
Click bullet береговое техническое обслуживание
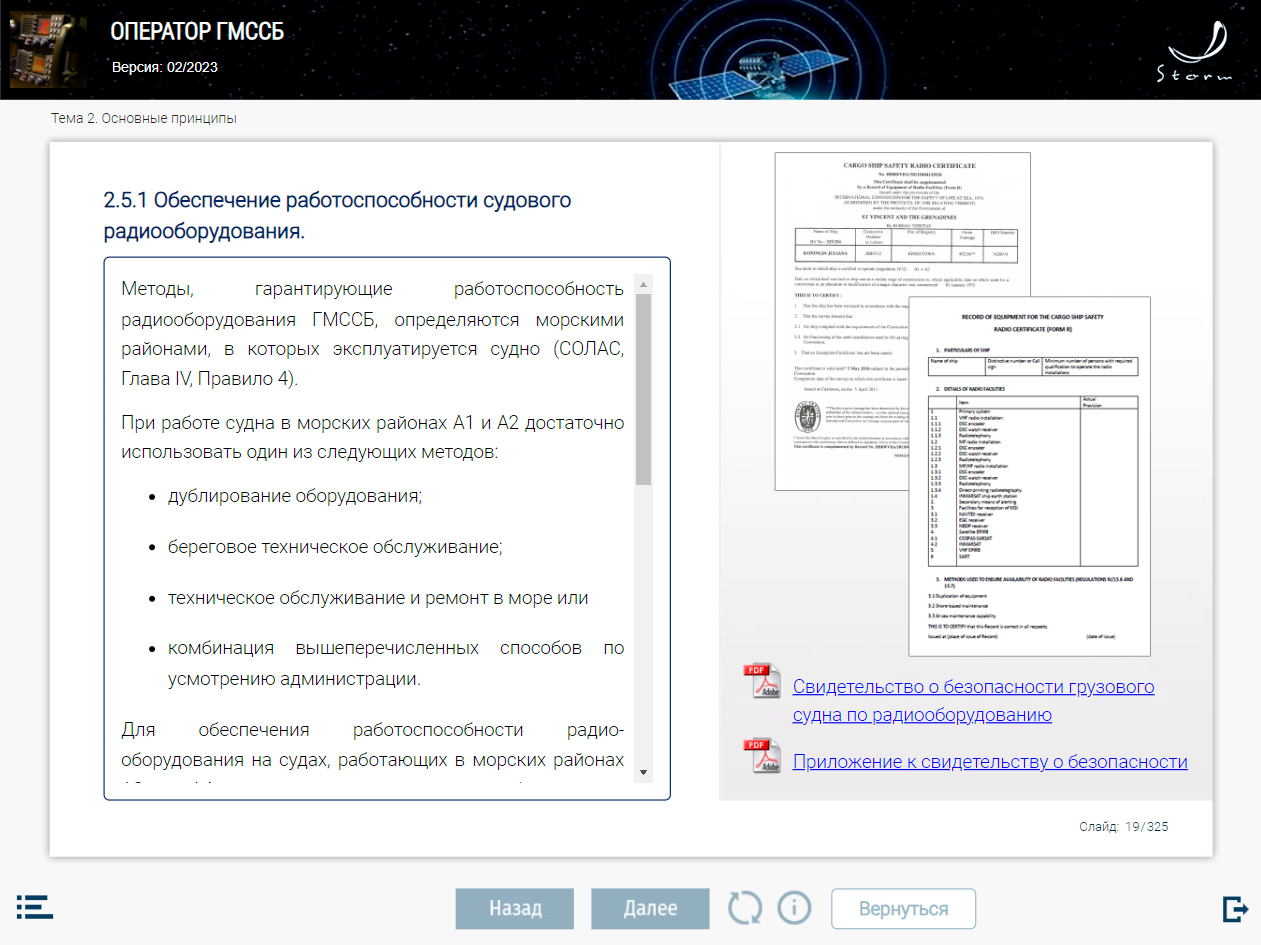(x=335, y=547)
